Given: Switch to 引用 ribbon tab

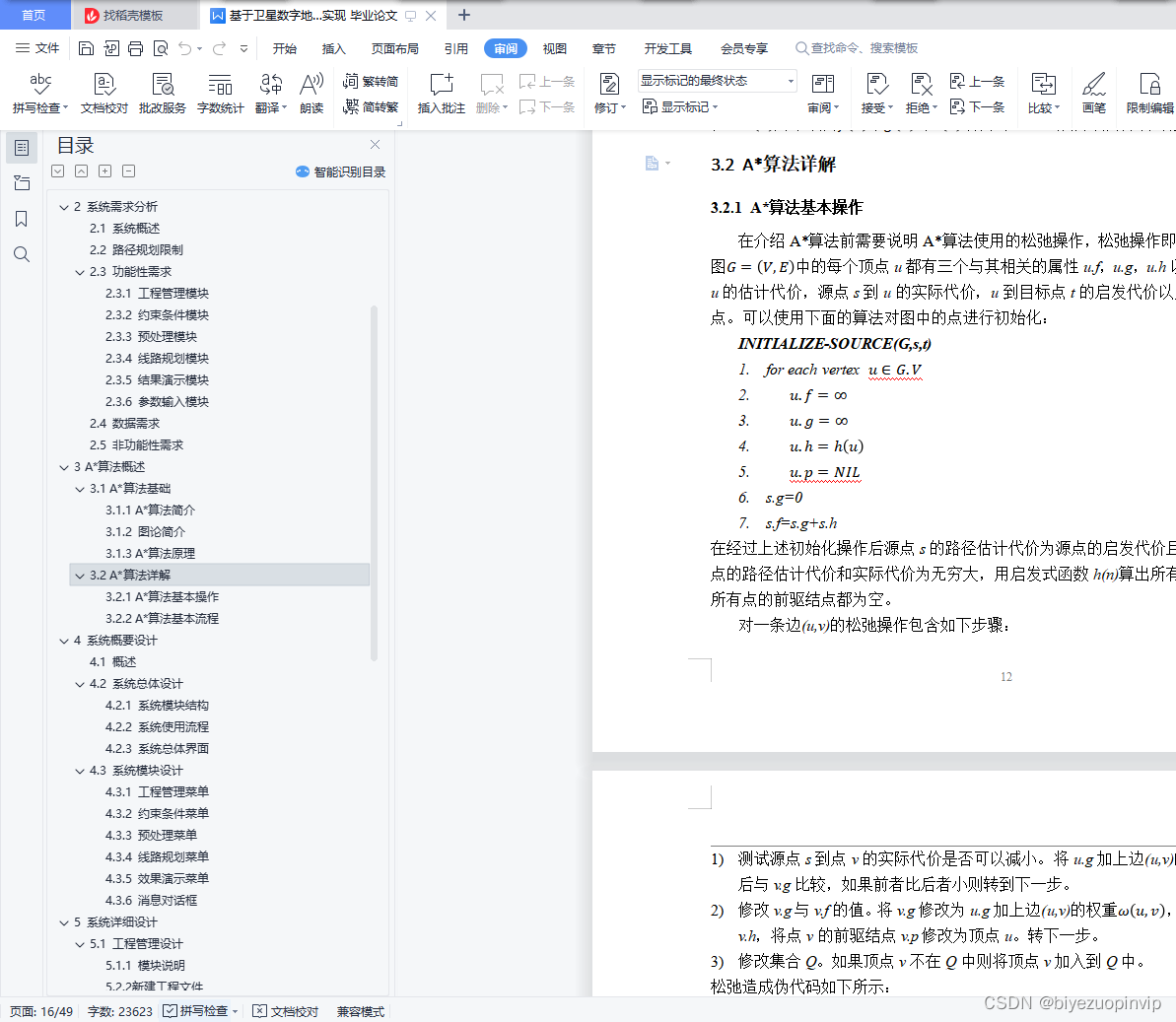Looking at the screenshot, I should coord(456,48).
